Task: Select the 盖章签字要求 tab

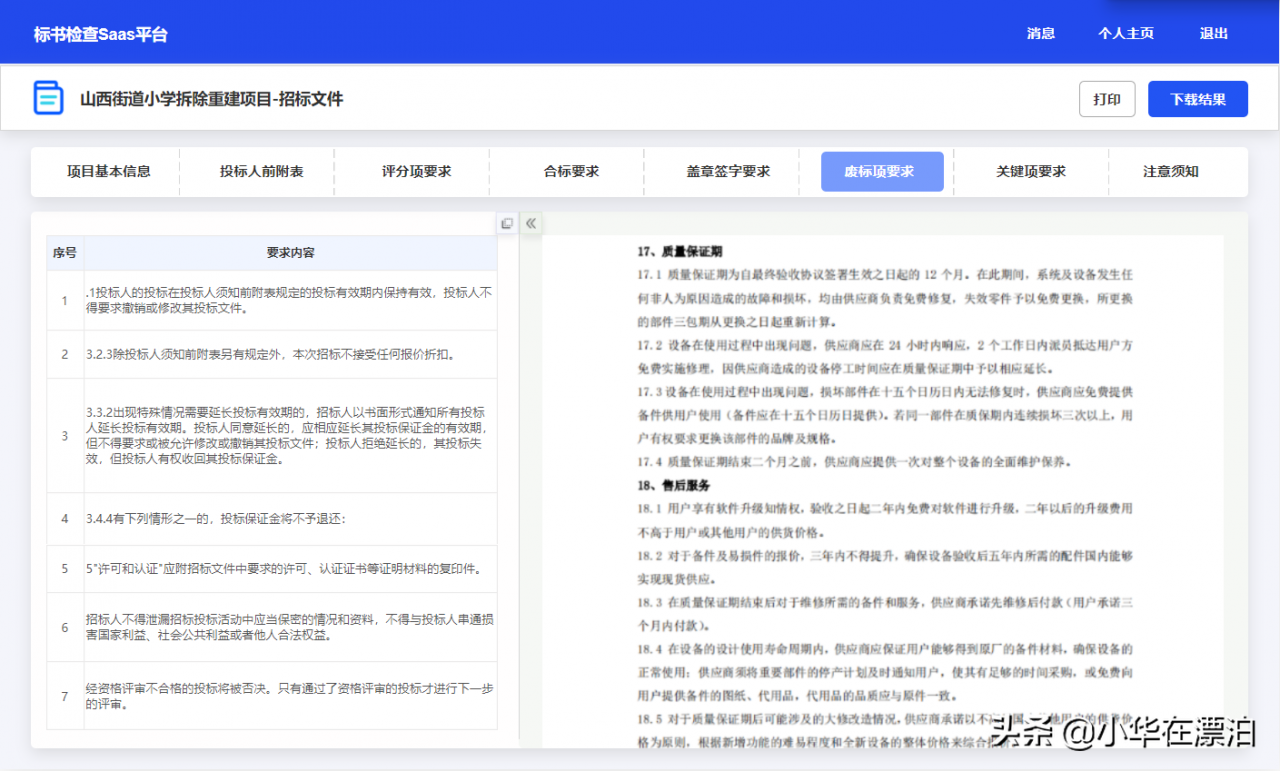Action: click(729, 171)
